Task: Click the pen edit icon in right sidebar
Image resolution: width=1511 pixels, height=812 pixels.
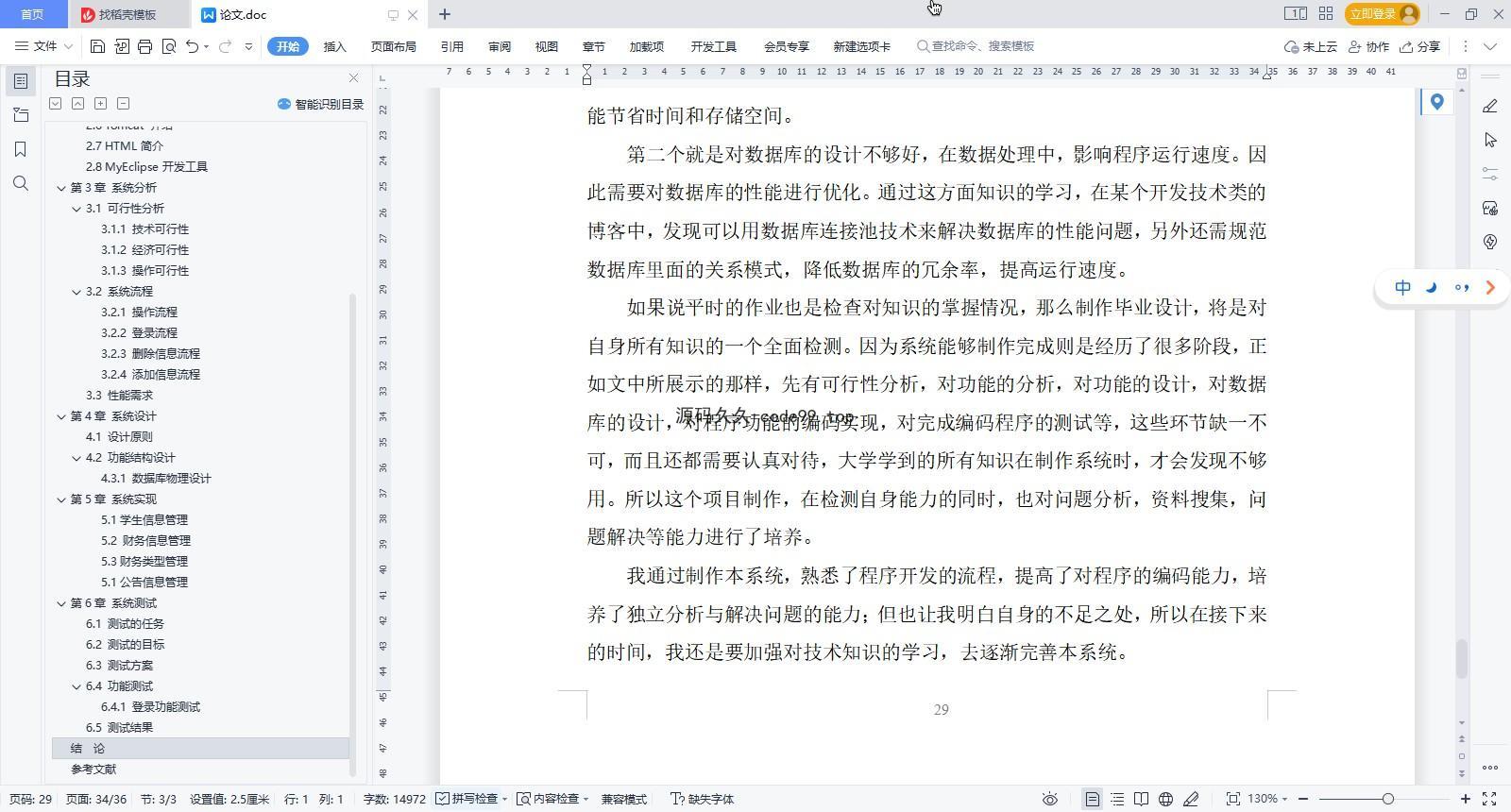Action: coord(1490,106)
